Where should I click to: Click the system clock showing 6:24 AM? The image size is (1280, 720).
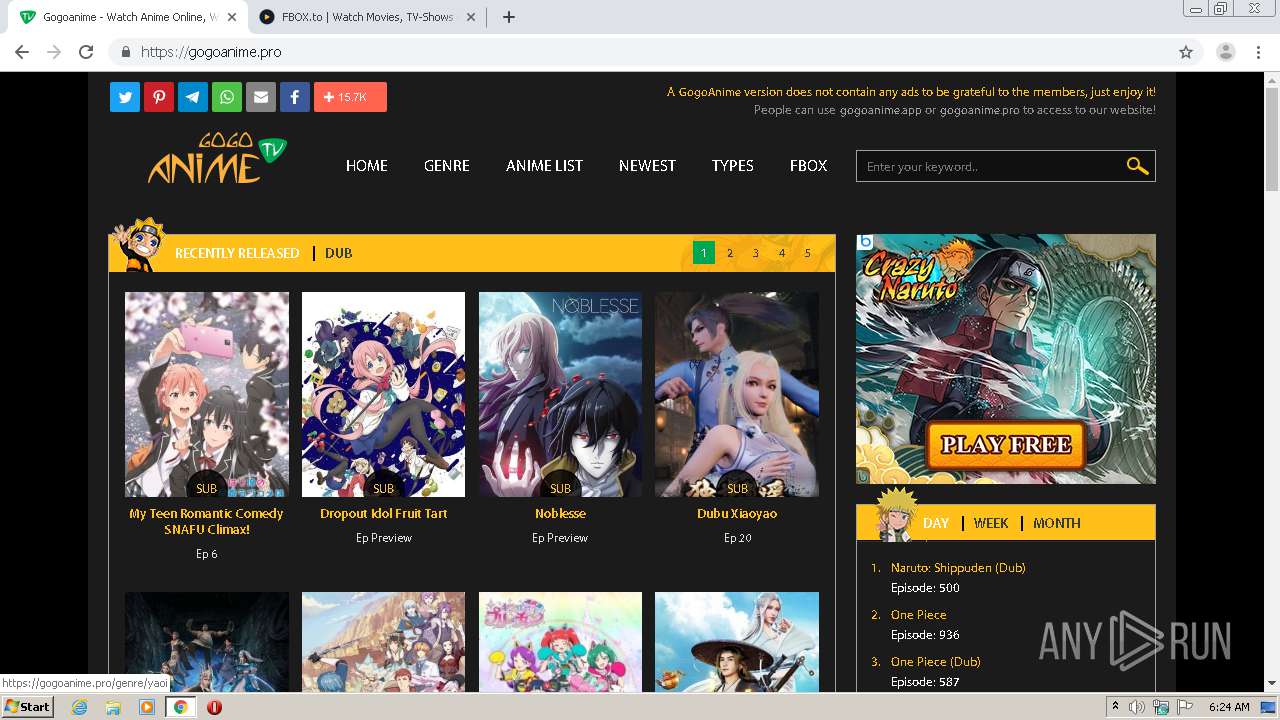pyautogui.click(x=1229, y=707)
